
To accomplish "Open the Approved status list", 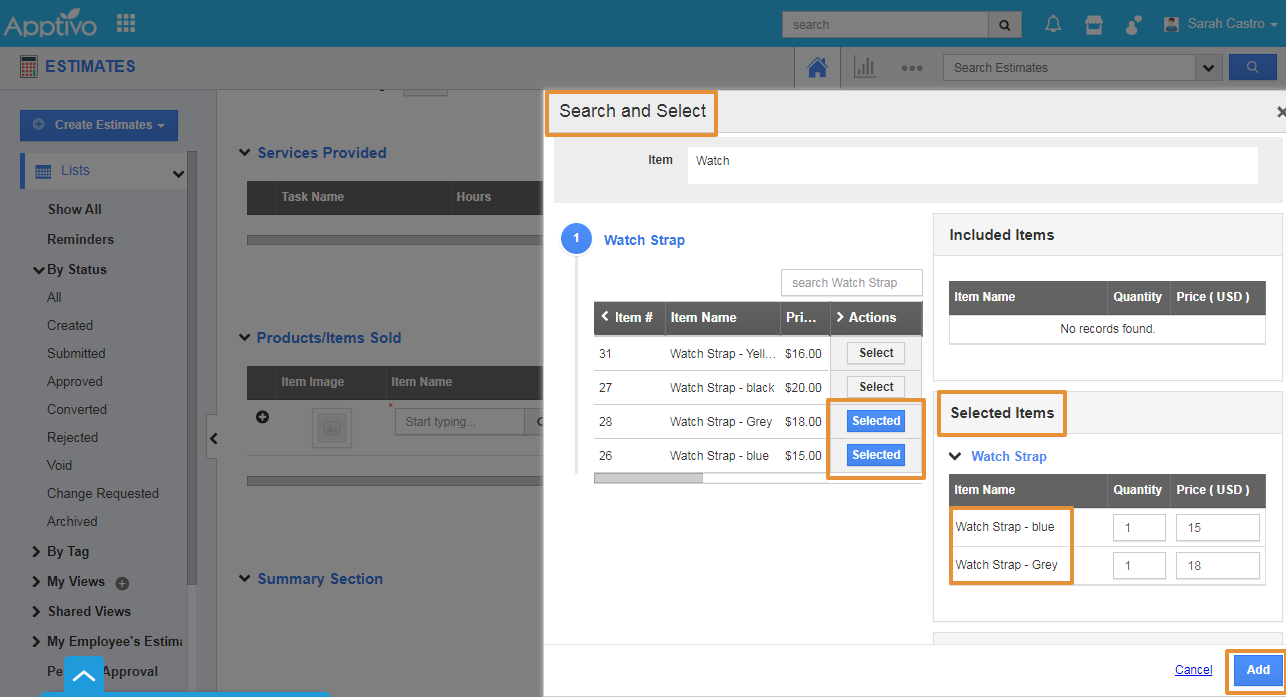I will (x=75, y=381).
